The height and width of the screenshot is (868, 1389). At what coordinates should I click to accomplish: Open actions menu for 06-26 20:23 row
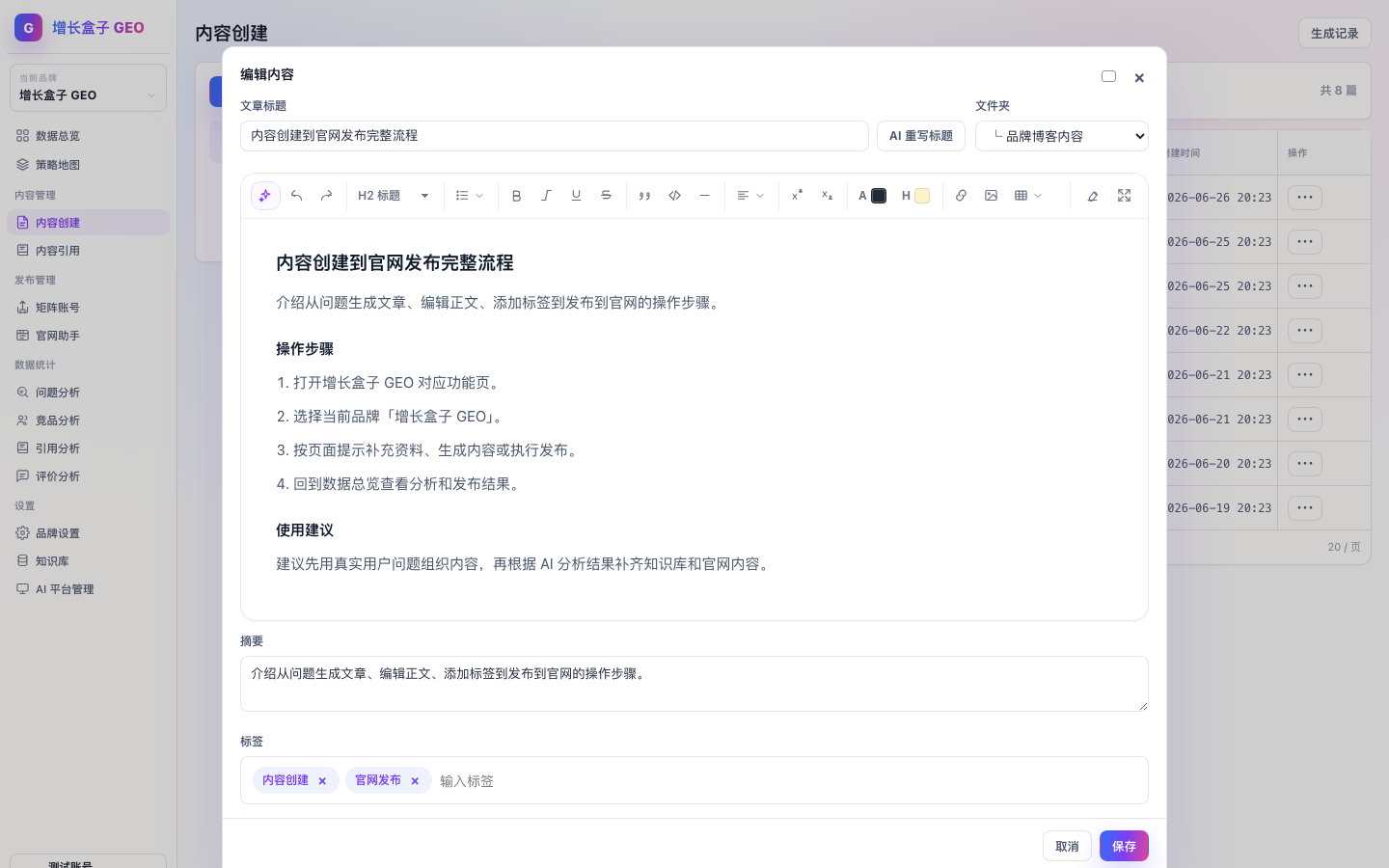(1305, 198)
